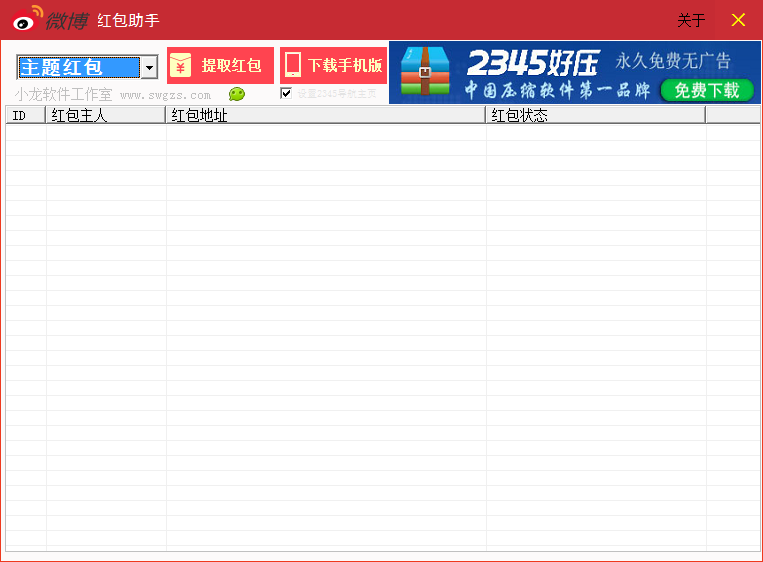Viewport: 763px width, 562px height.
Task: Close the window with yellow X
Action: 738,20
